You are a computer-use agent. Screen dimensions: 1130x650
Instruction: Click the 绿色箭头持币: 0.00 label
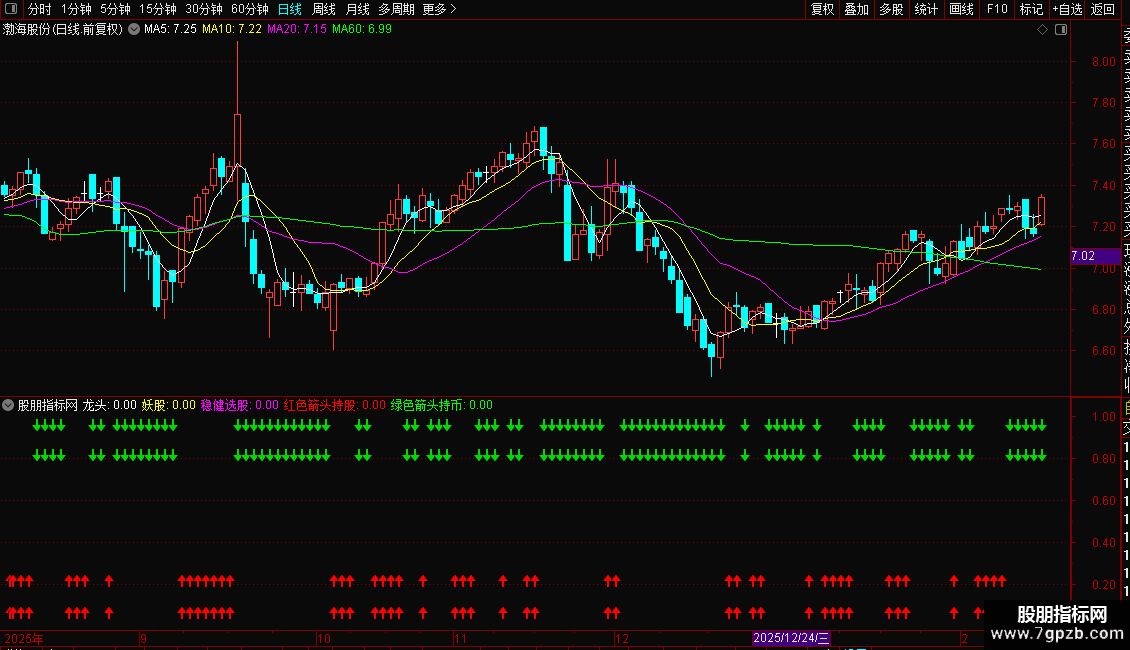tap(442, 405)
